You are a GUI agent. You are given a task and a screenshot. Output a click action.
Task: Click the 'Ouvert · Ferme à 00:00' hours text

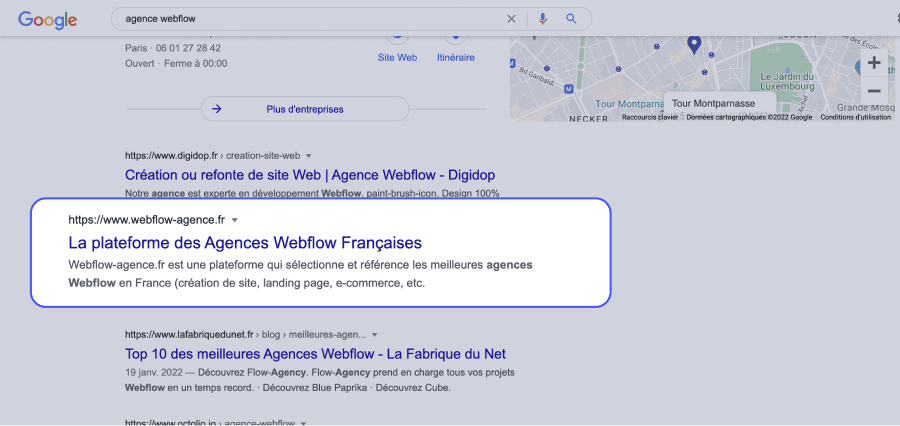176,64
